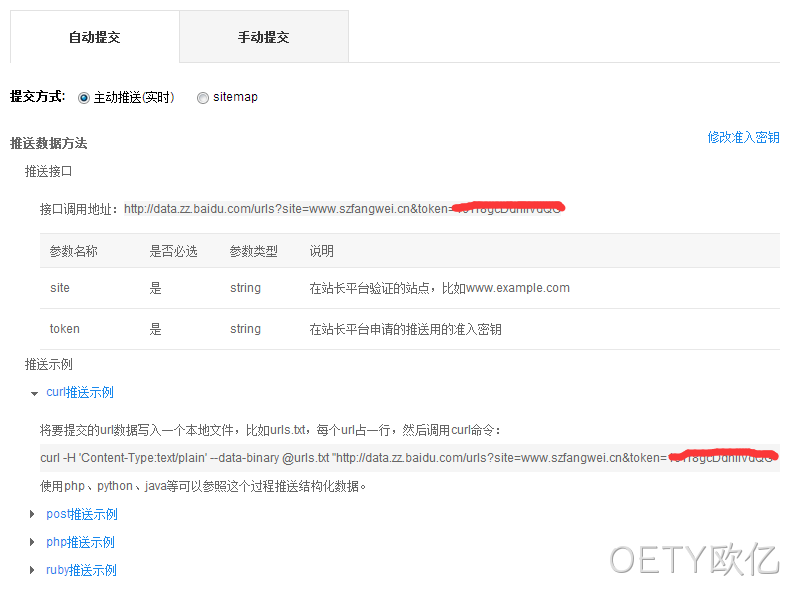This screenshot has height=590, width=796.
Task: Click the 提交方式 label
Action: [x=38, y=96]
